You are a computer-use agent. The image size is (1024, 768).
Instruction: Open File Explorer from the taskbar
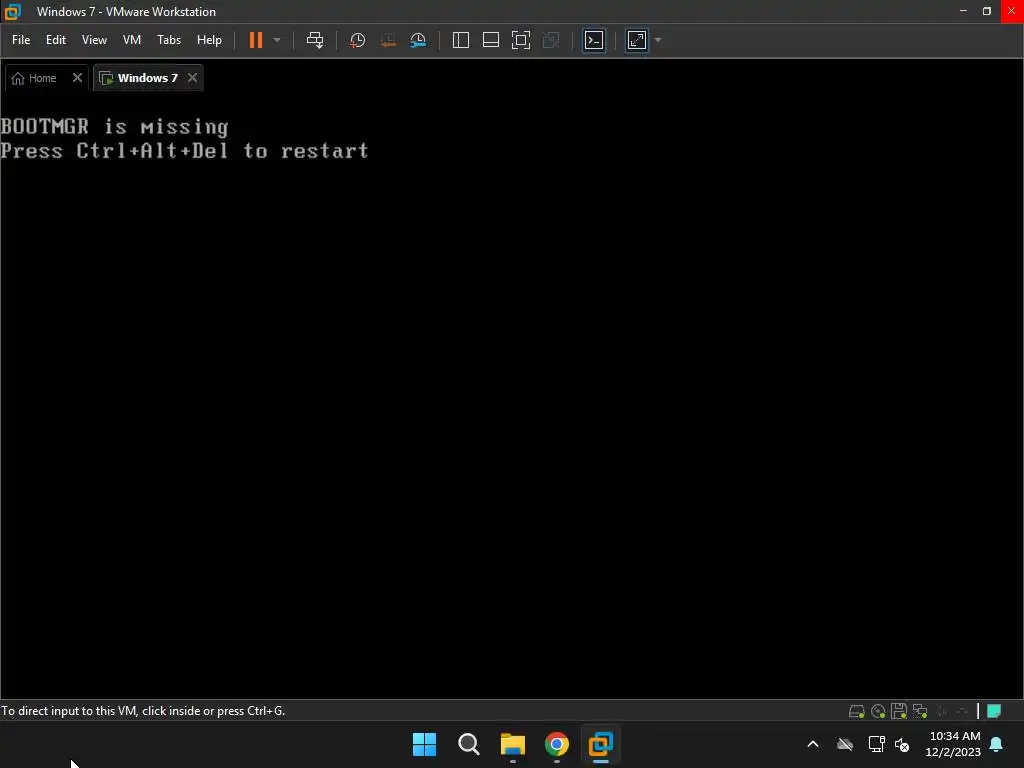pos(513,744)
